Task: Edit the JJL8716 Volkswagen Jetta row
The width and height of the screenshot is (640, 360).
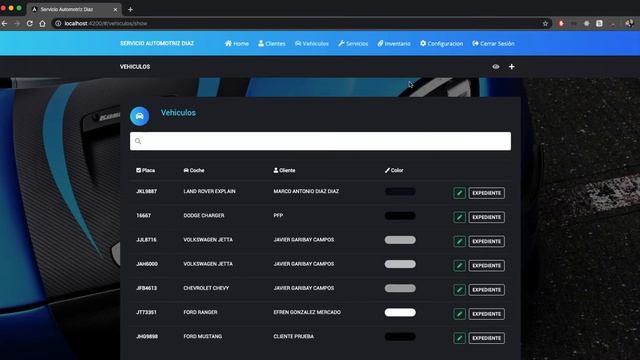Action: coord(459,241)
